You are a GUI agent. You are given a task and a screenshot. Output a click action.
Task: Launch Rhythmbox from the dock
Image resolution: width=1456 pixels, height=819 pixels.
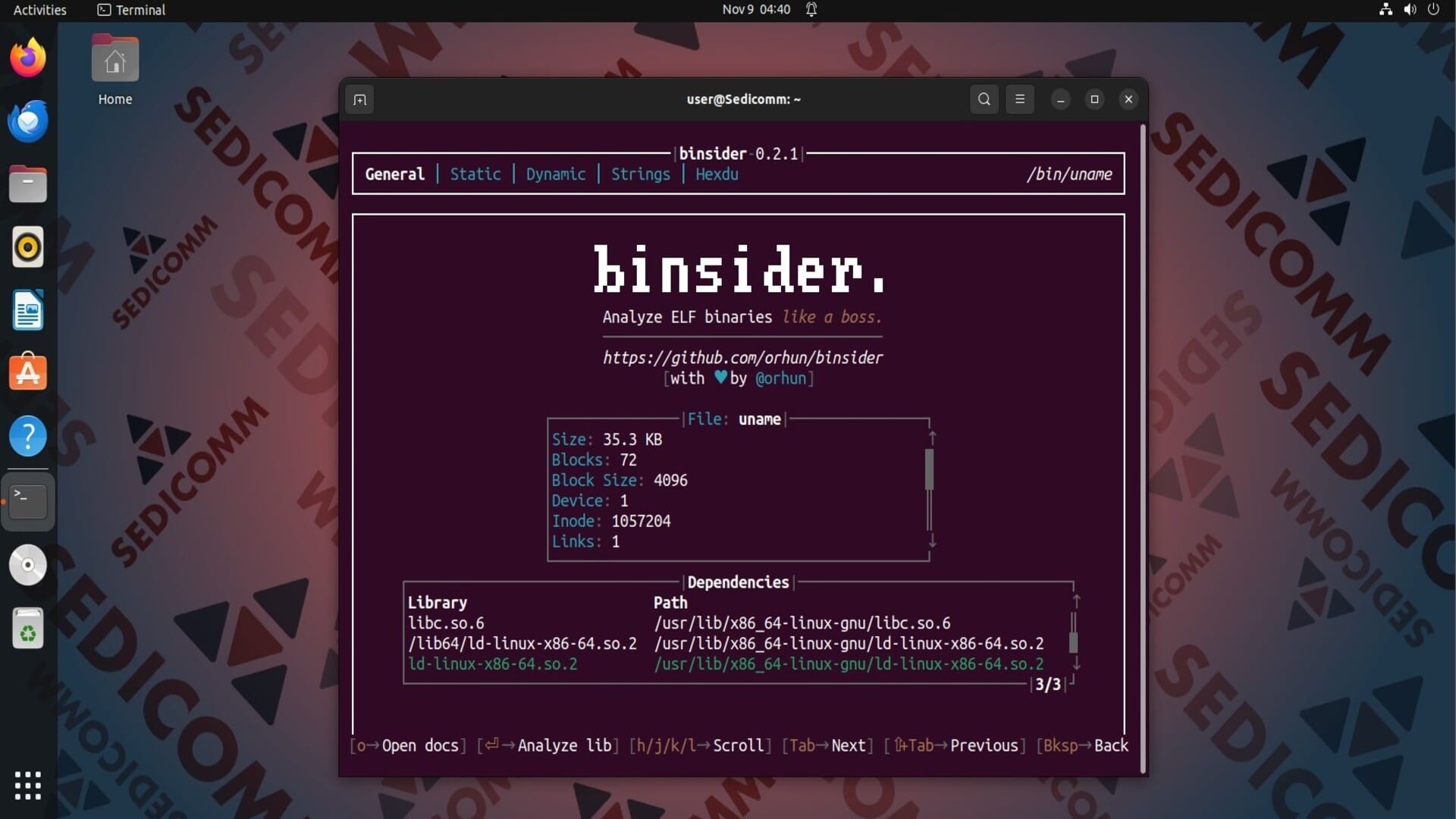point(28,247)
